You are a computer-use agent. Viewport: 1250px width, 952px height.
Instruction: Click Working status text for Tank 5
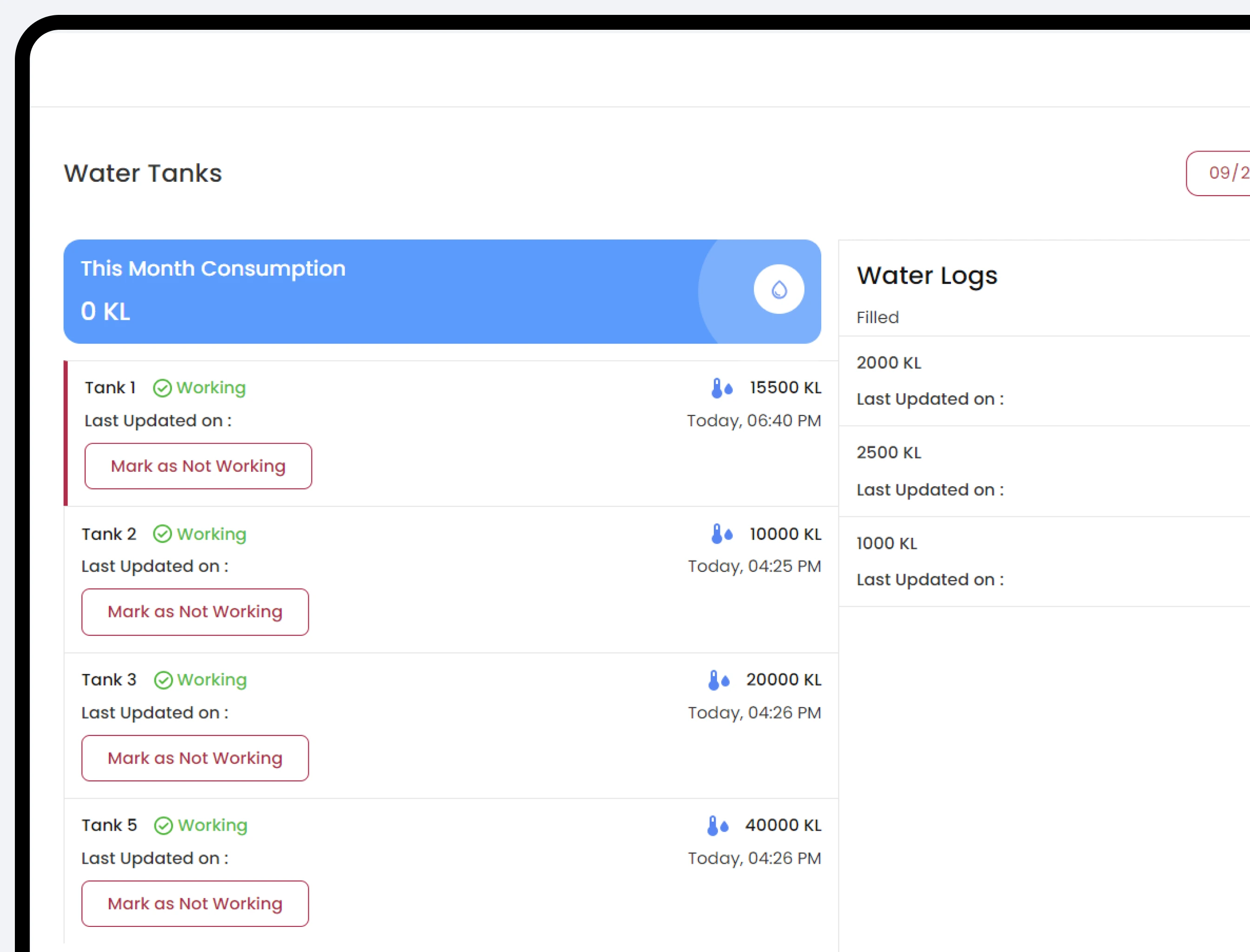213,826
